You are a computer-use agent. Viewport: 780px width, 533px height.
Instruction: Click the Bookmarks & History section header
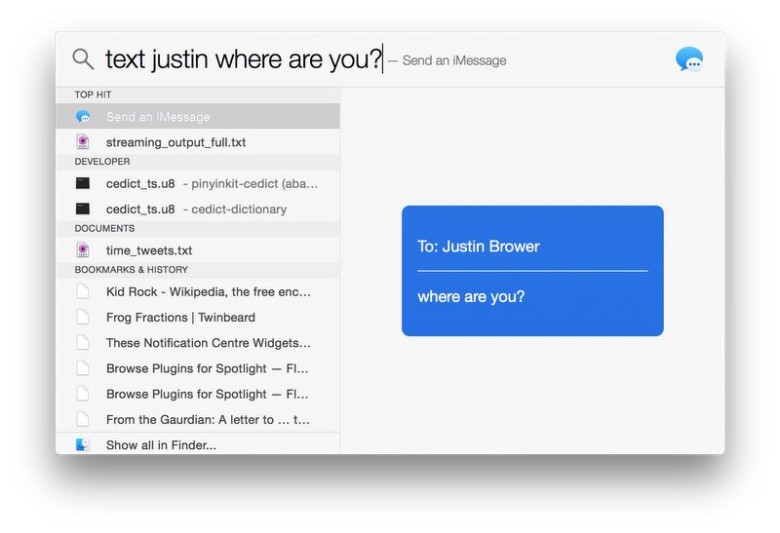click(131, 270)
